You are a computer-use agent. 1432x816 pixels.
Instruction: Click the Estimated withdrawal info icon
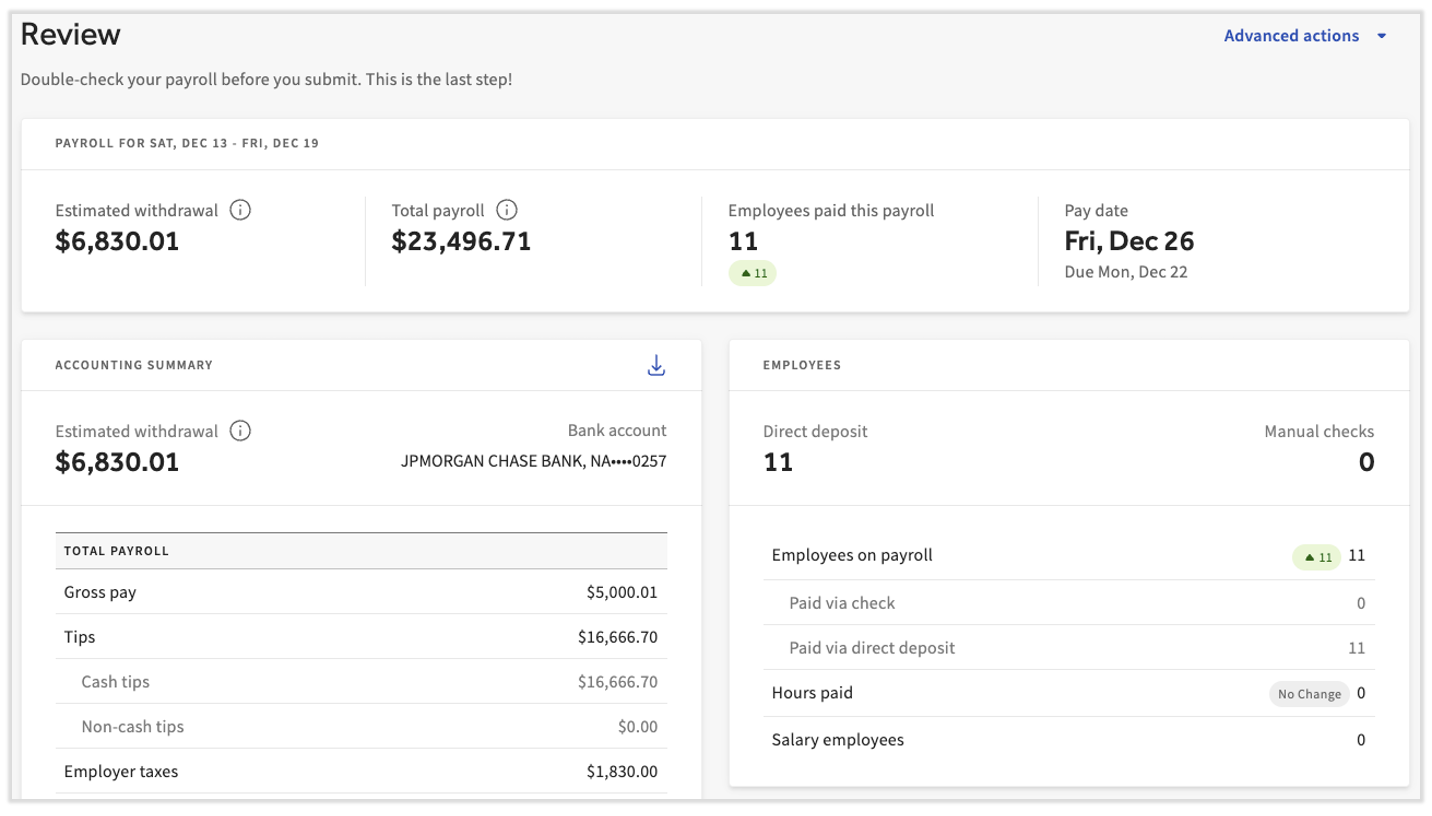point(241,210)
